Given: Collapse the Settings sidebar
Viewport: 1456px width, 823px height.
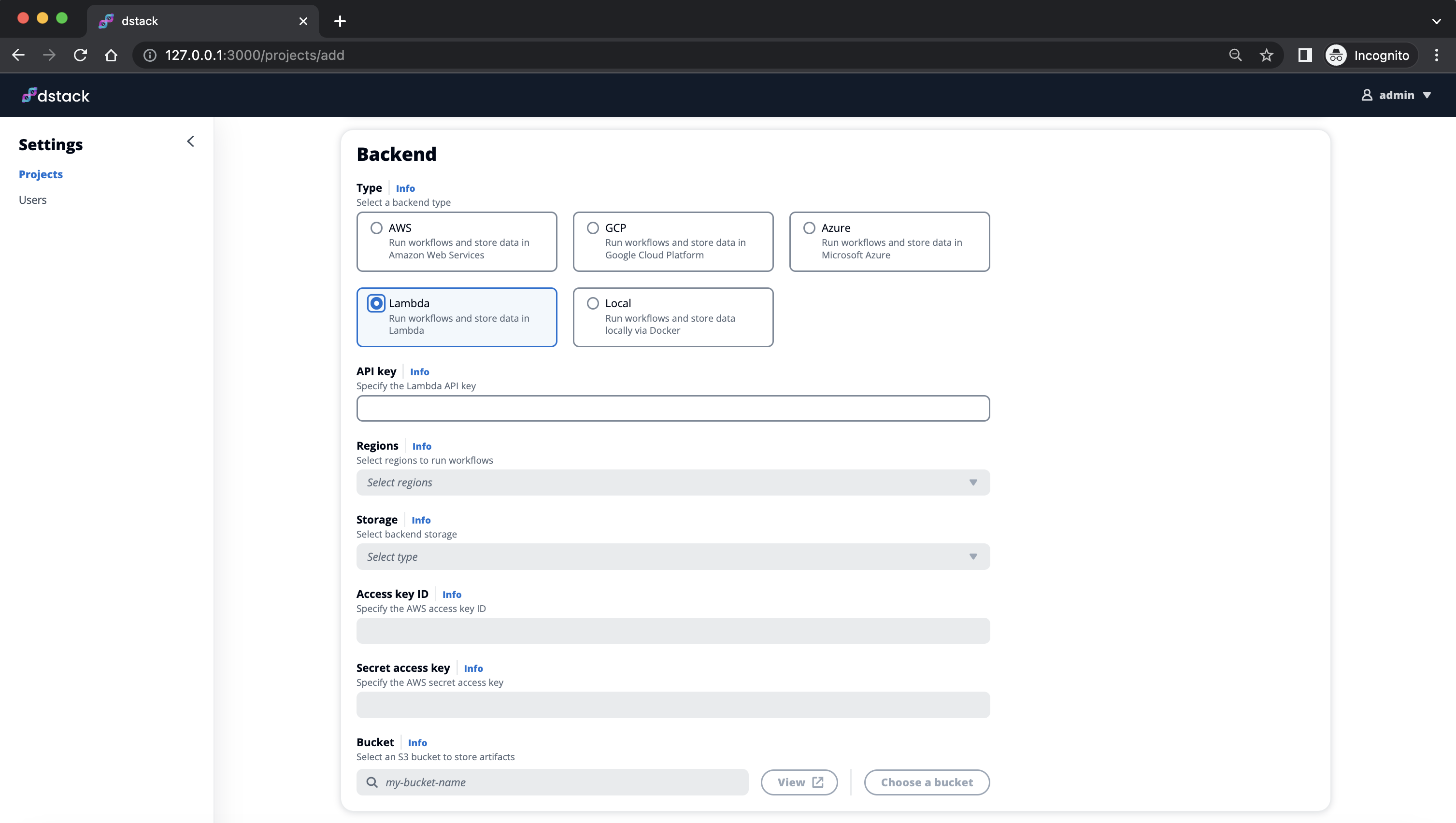Looking at the screenshot, I should [190, 142].
